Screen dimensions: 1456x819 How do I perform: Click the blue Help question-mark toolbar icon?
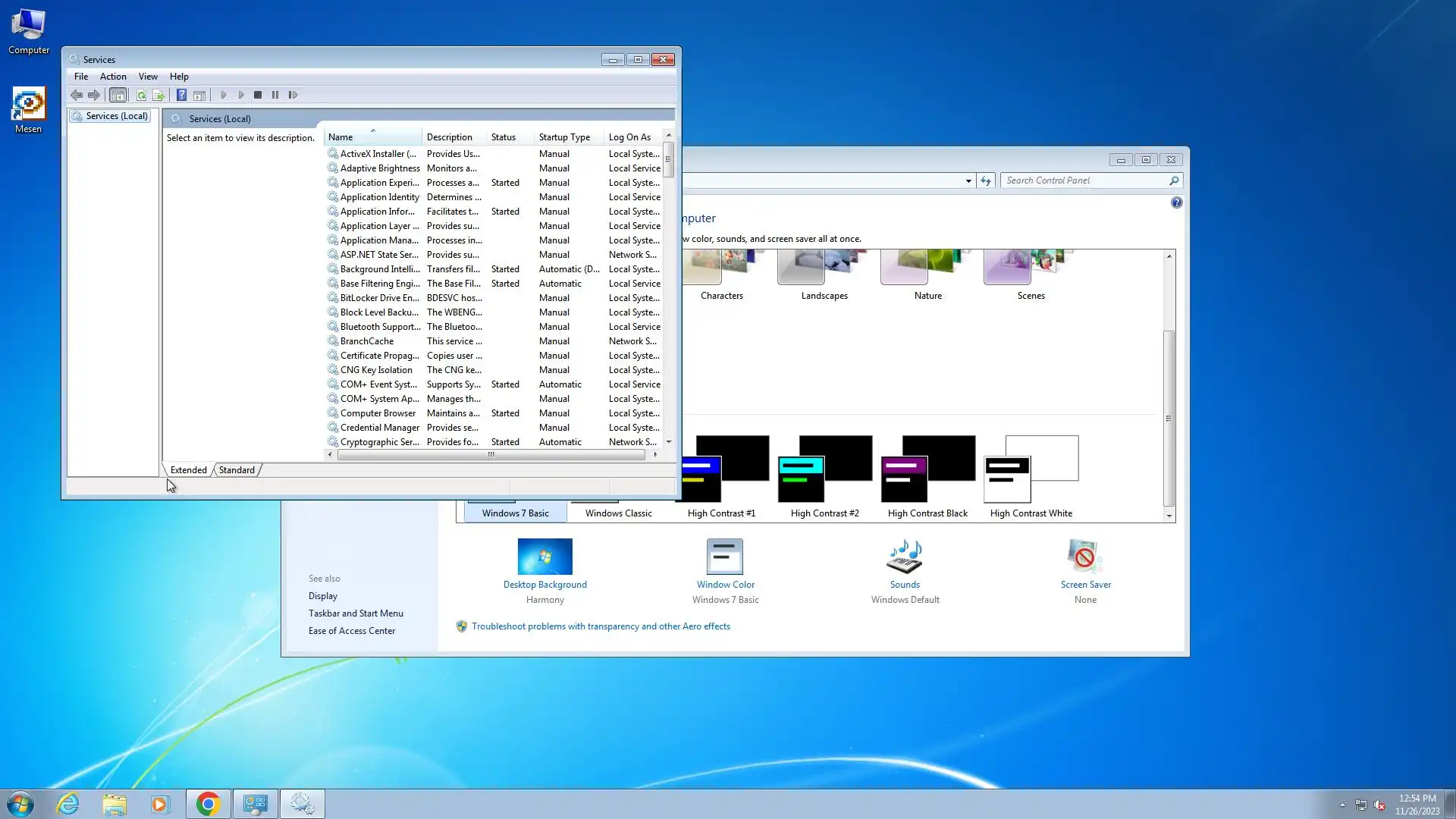181,96
